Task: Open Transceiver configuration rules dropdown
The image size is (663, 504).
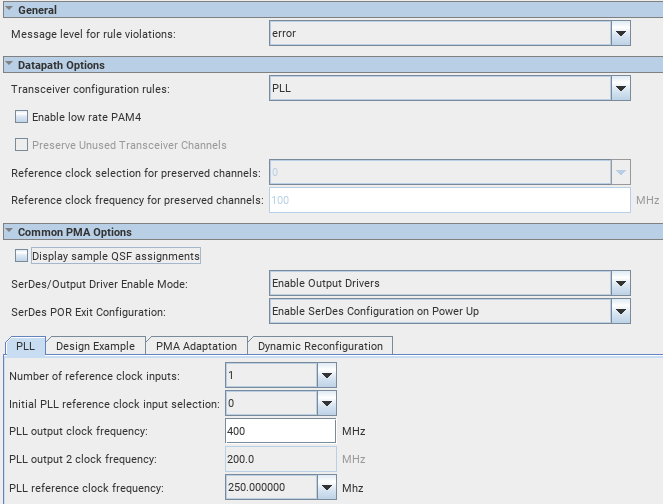Action: pyautogui.click(x=621, y=89)
